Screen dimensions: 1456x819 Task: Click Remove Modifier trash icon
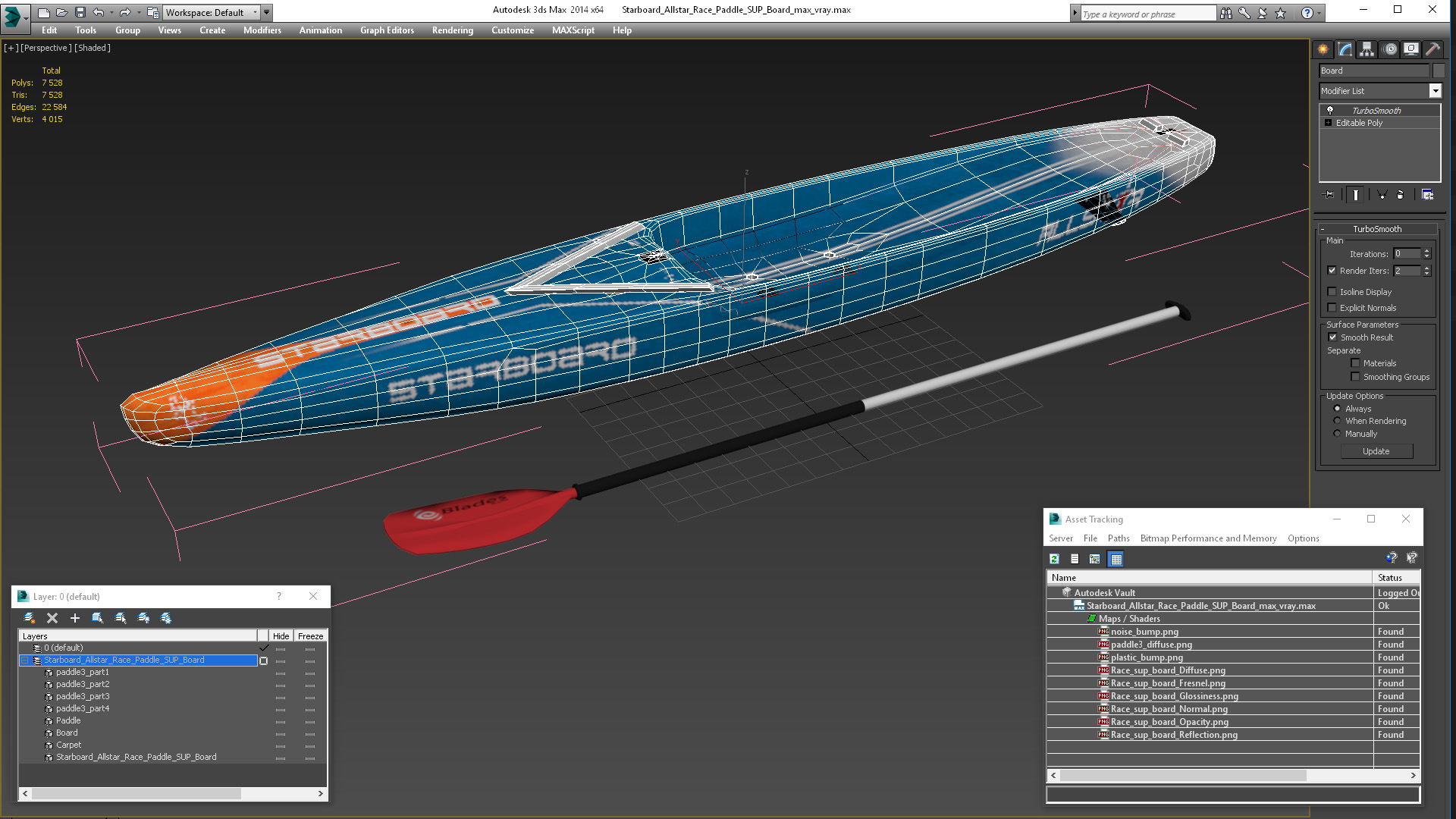[x=1401, y=195]
